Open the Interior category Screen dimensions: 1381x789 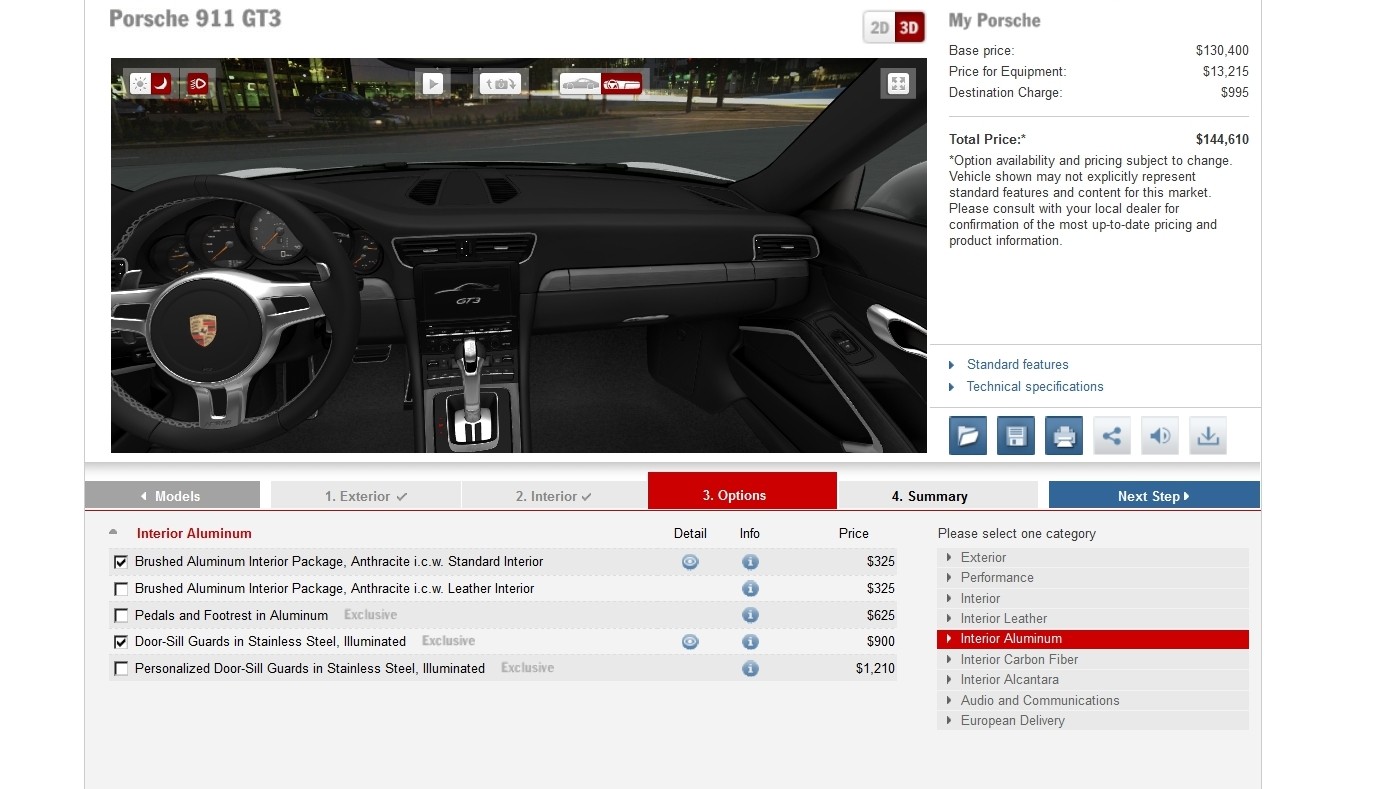(1093, 599)
